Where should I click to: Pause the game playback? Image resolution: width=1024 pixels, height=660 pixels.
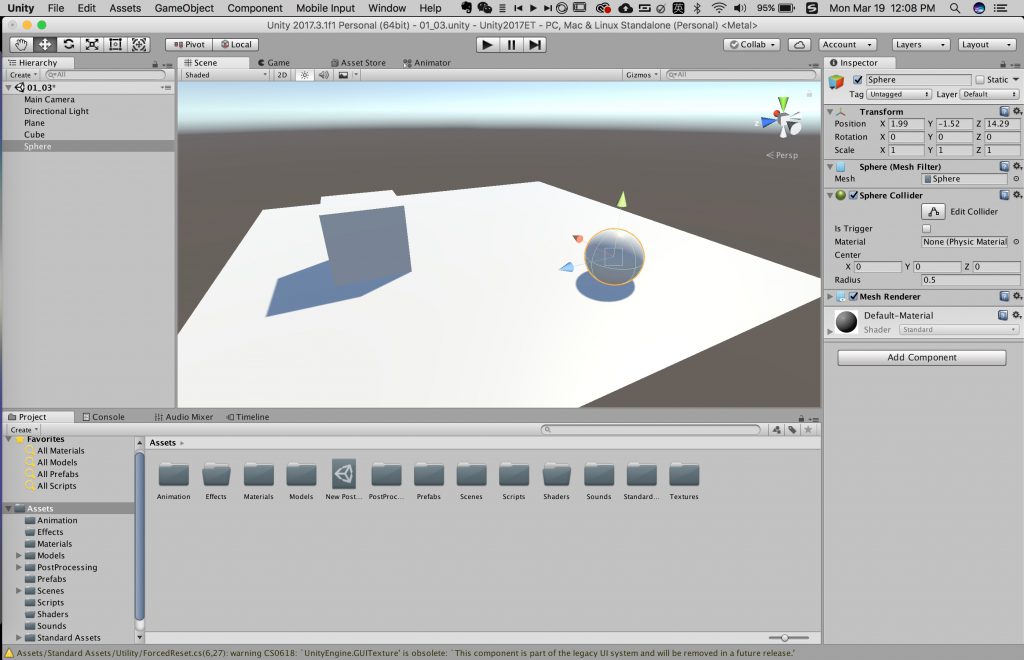pos(511,44)
